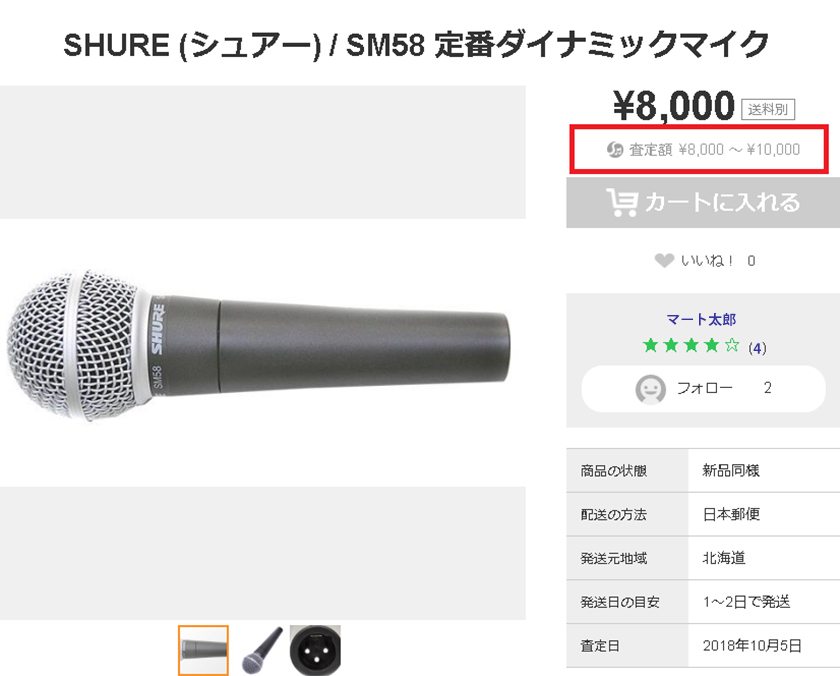Click the smiley avatar icon beside フォロー
Image resolution: width=840 pixels, height=676 pixels.
click(651, 388)
